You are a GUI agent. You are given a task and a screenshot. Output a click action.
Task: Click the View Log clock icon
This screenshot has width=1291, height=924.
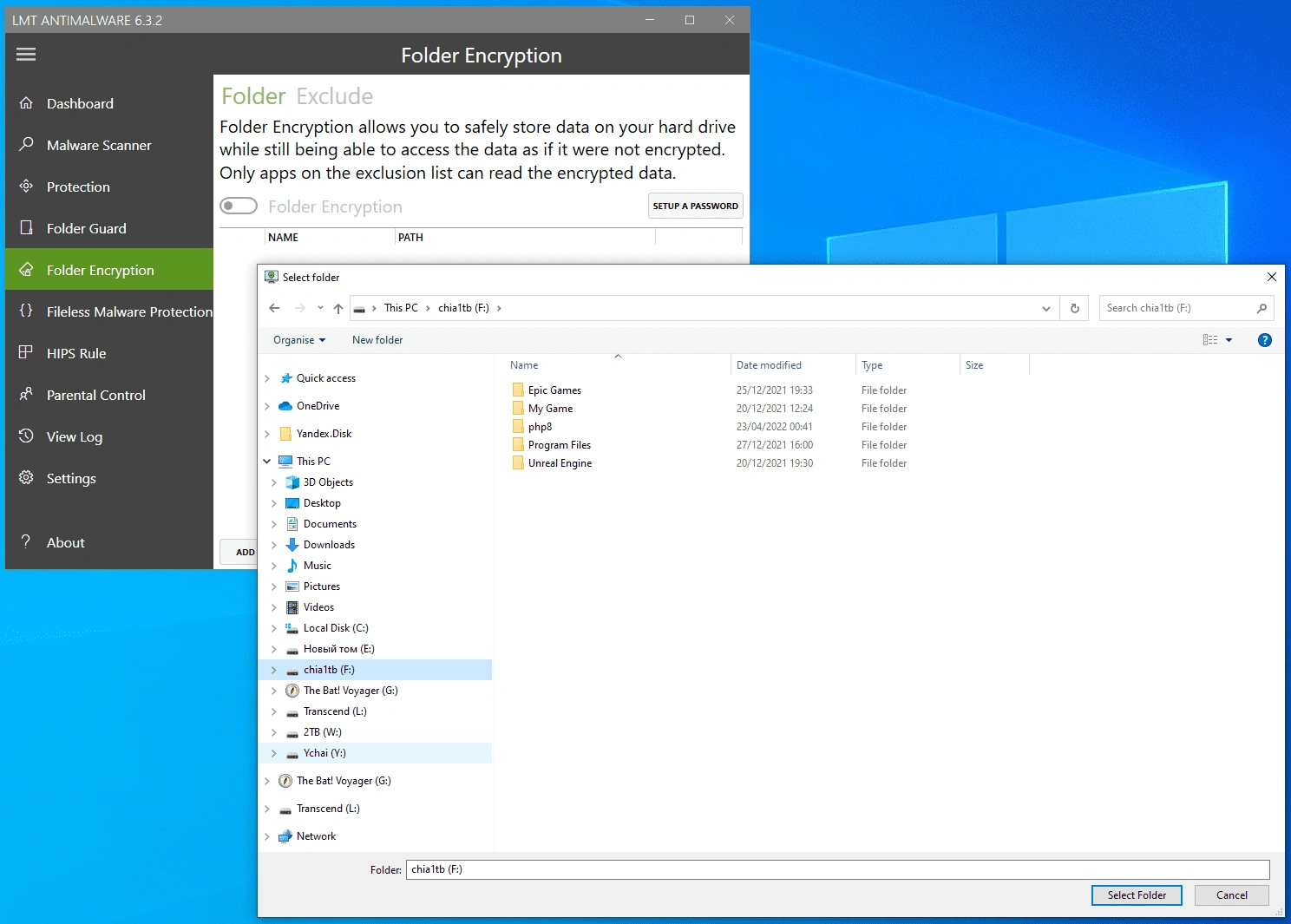(27, 436)
